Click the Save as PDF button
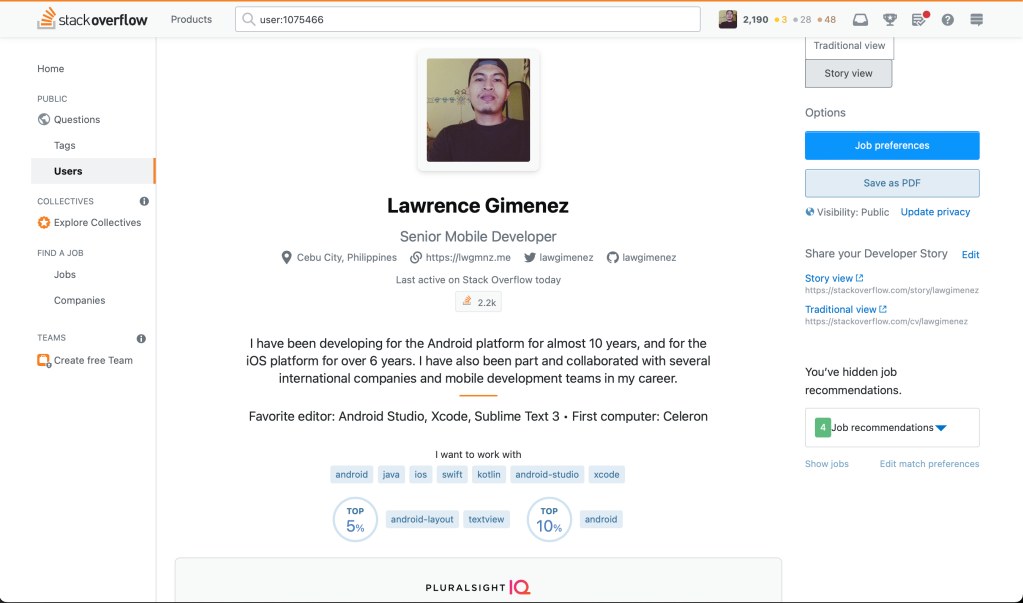The image size is (1023, 603). point(891,183)
